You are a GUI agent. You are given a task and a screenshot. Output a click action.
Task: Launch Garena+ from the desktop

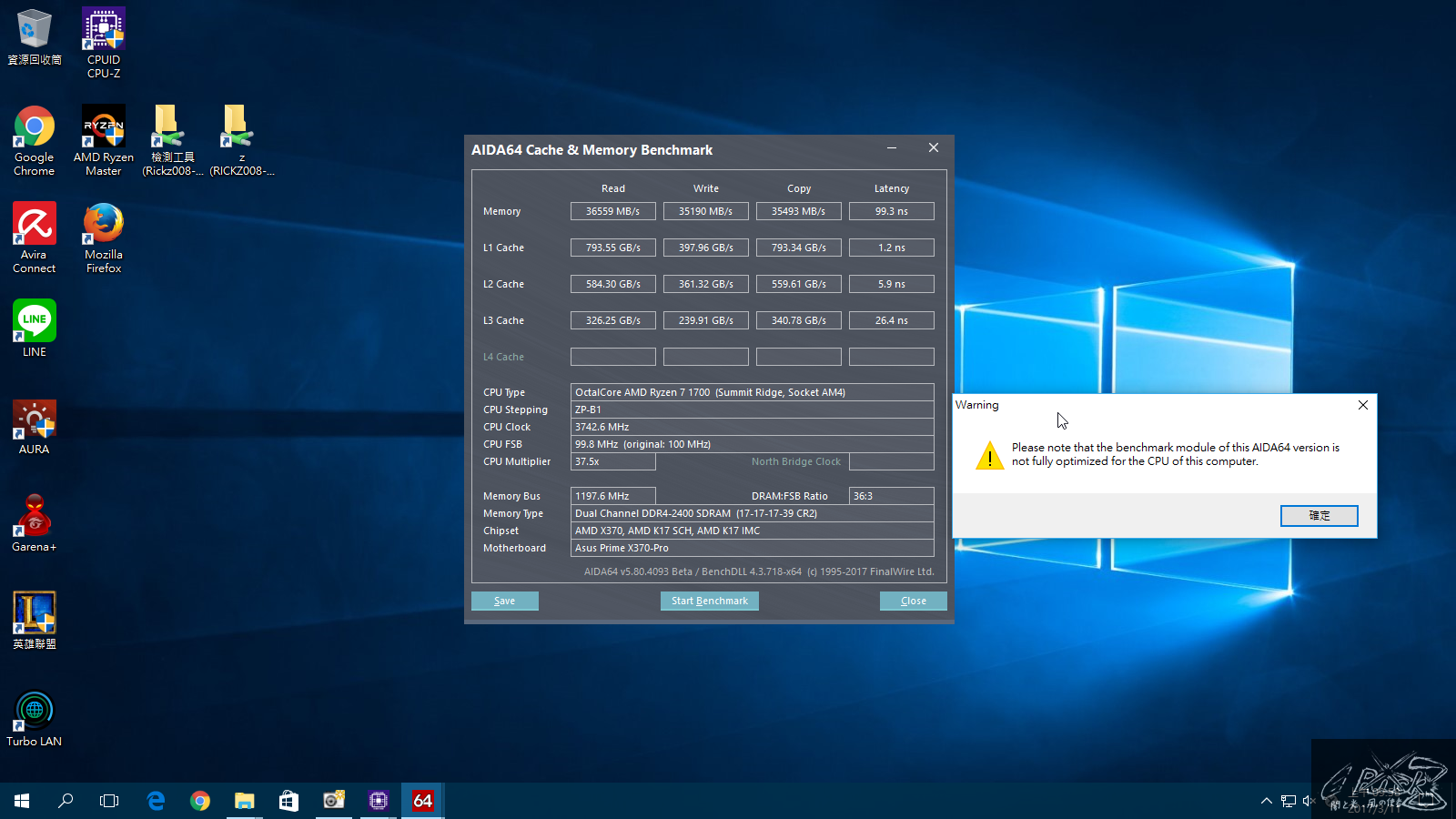point(35,524)
